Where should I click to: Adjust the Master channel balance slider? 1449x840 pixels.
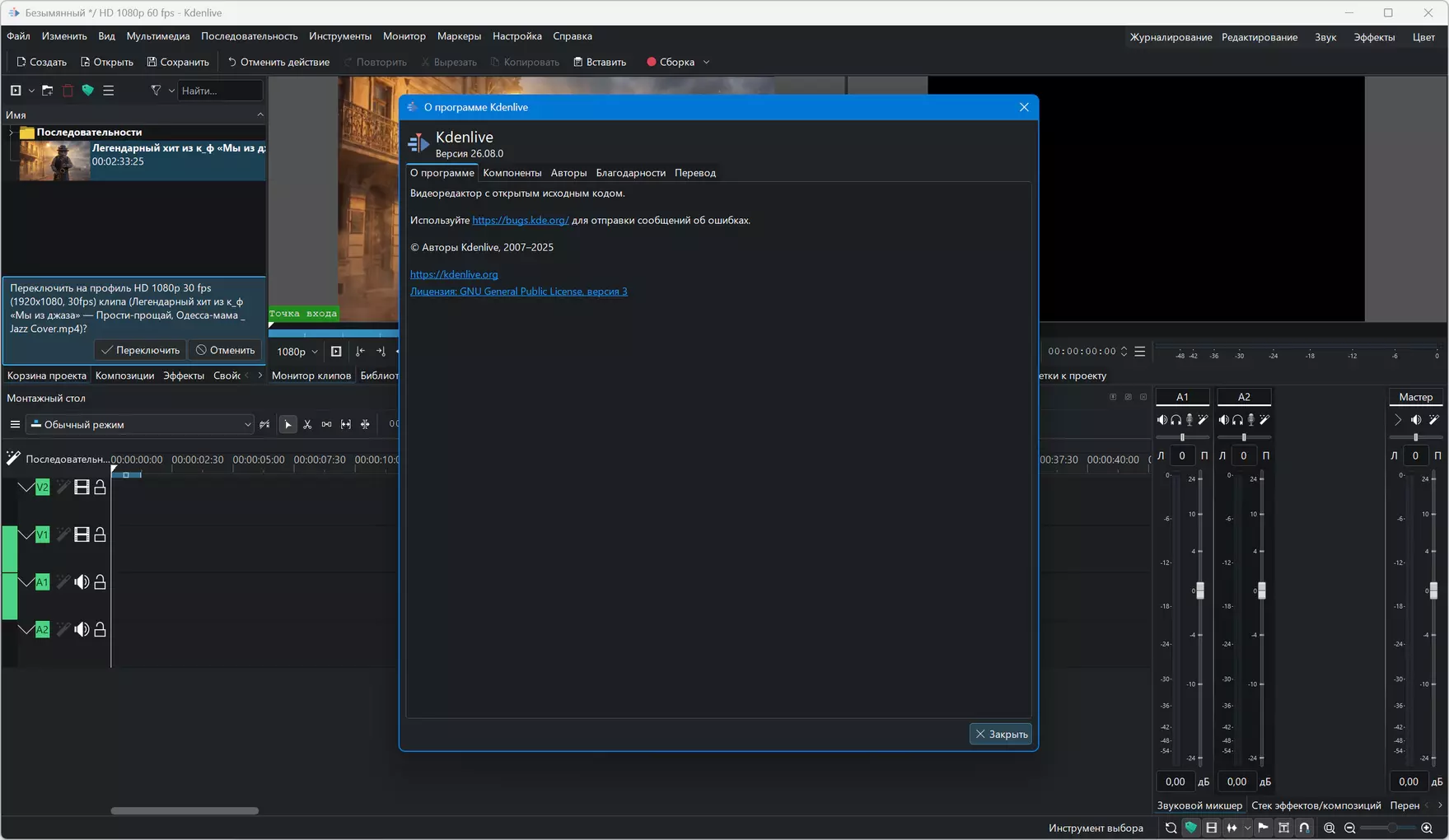point(1416,437)
